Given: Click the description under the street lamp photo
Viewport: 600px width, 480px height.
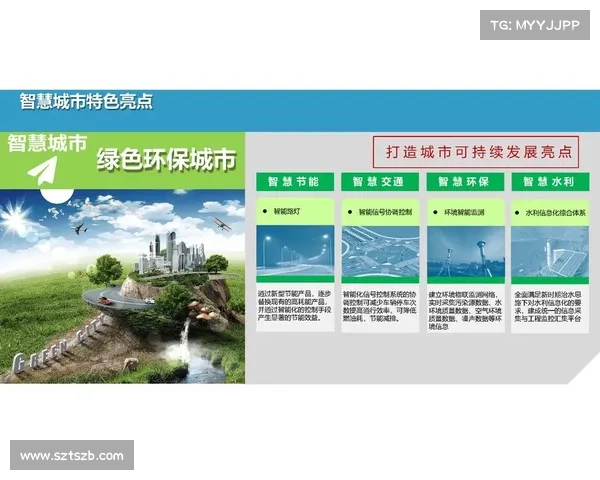Looking at the screenshot, I should pos(295,305).
